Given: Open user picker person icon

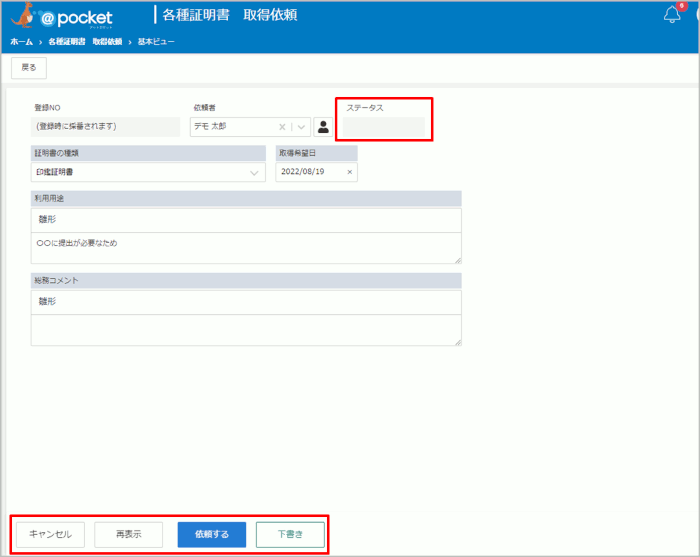Looking at the screenshot, I should (x=323, y=127).
